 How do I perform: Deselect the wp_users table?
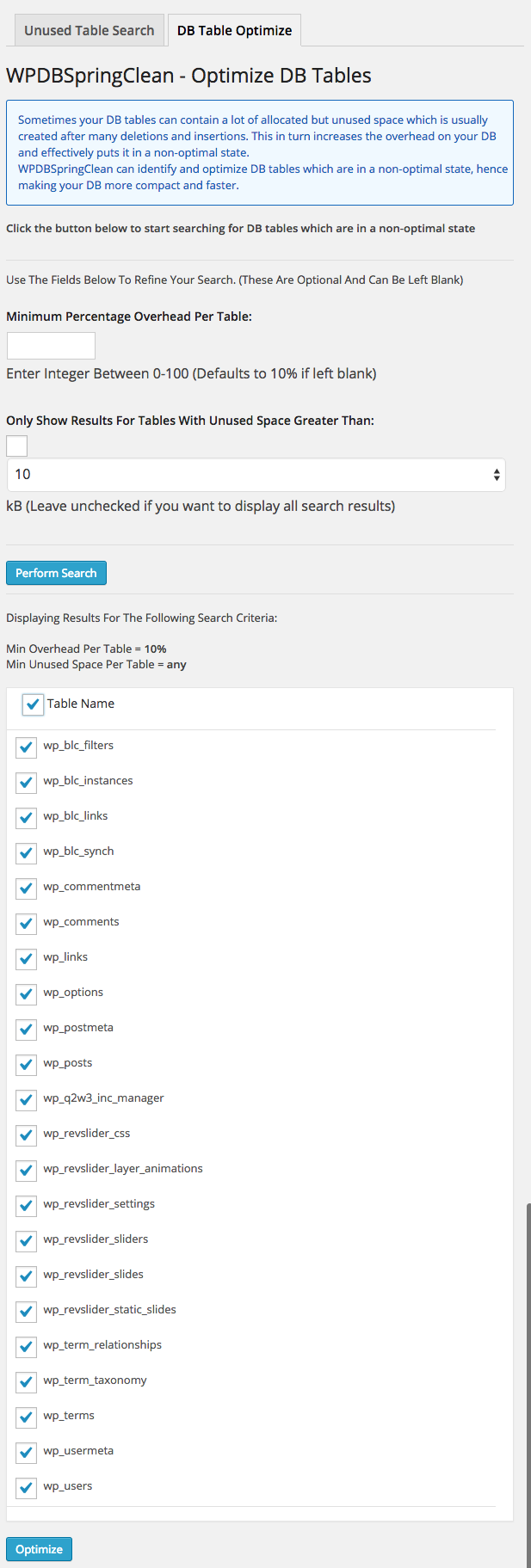(x=26, y=1487)
